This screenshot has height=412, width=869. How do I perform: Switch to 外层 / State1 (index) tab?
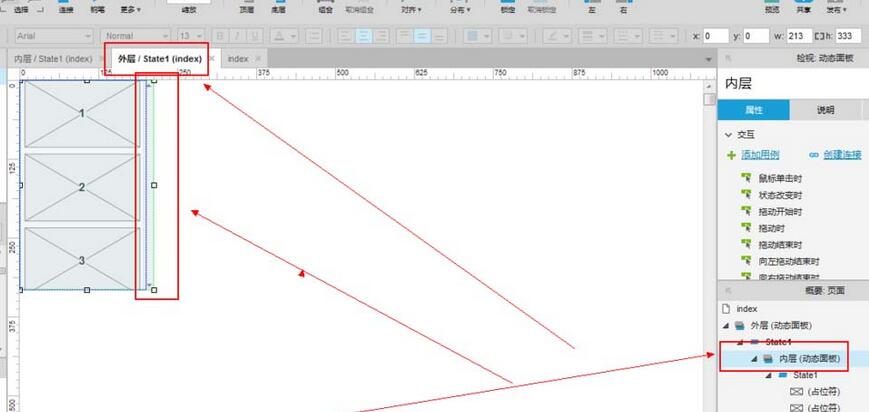click(160, 59)
